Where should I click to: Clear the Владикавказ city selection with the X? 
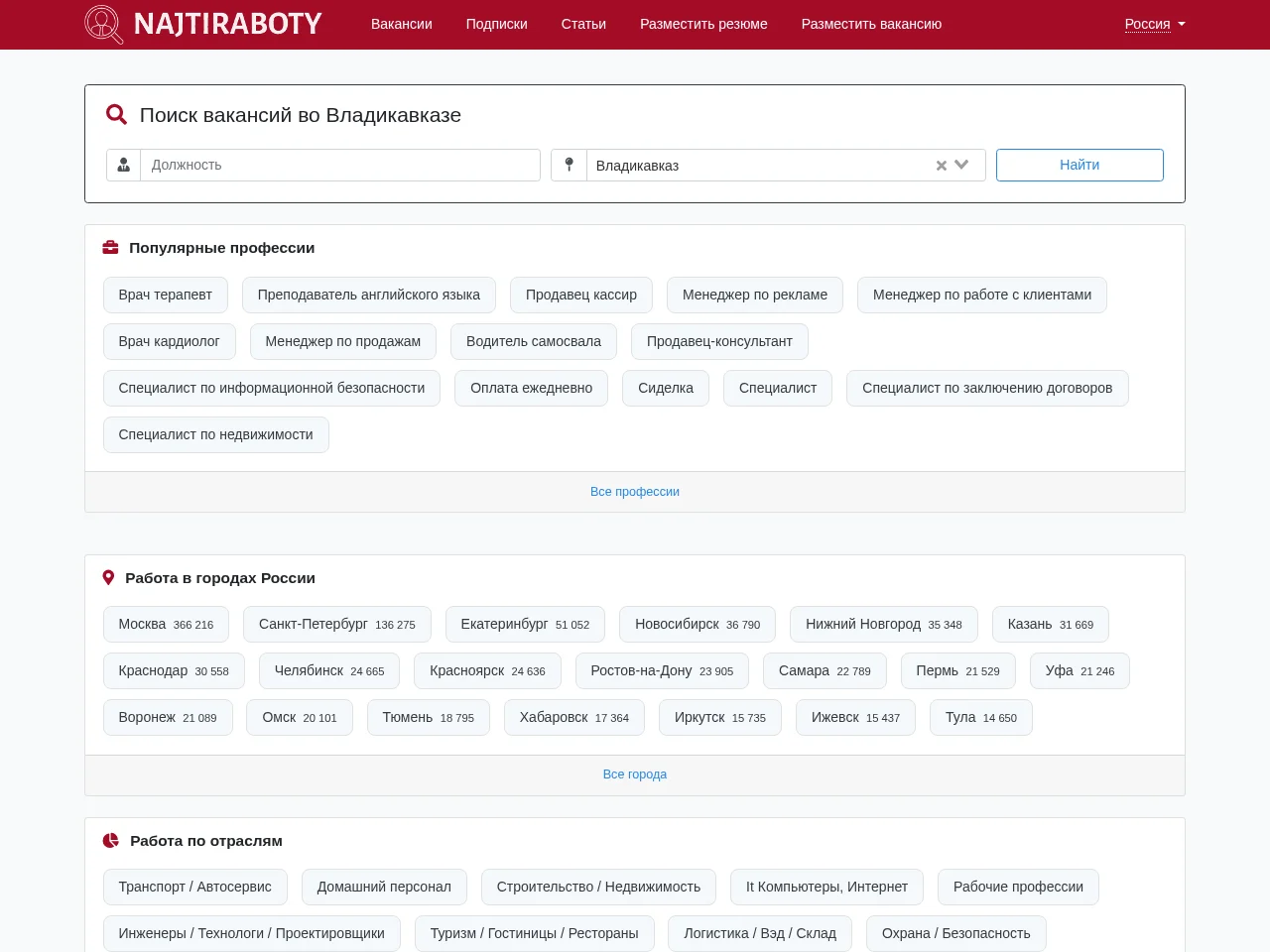click(942, 166)
